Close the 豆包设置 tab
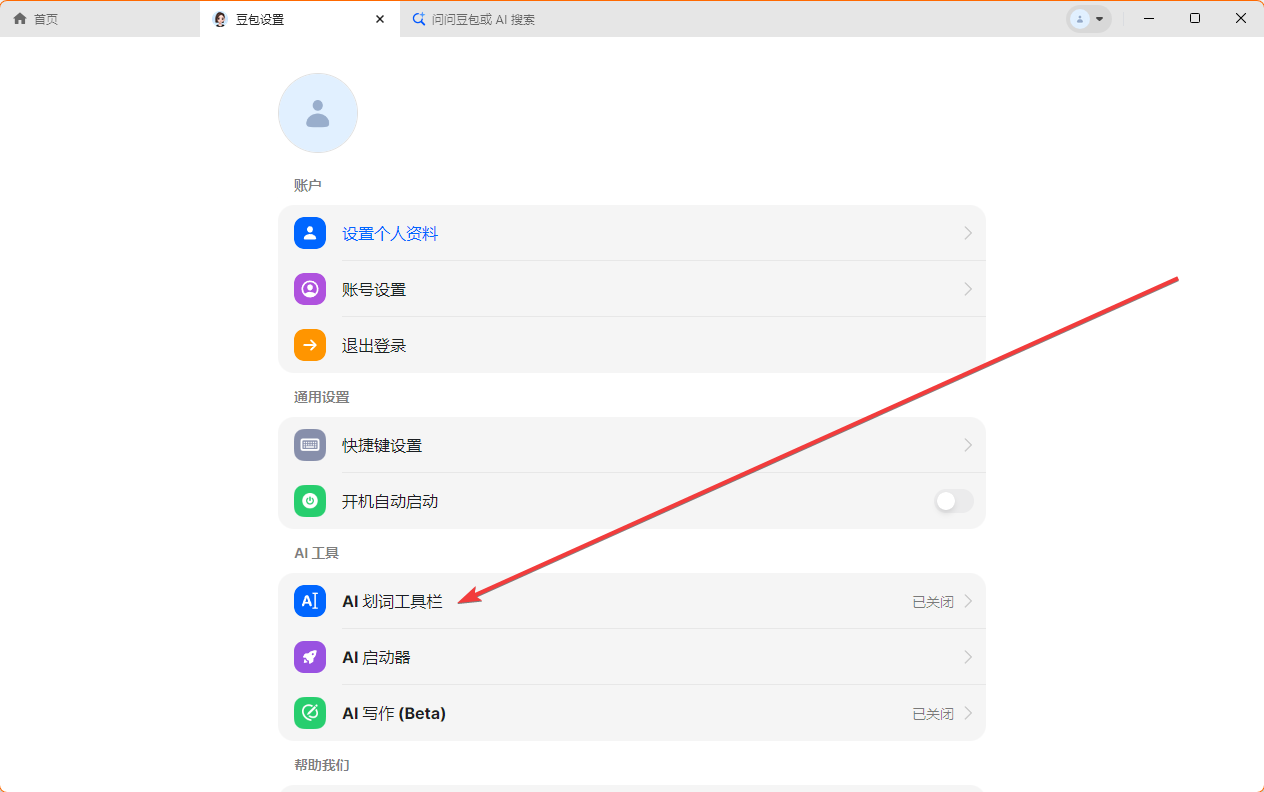This screenshot has width=1264, height=792. pos(380,19)
